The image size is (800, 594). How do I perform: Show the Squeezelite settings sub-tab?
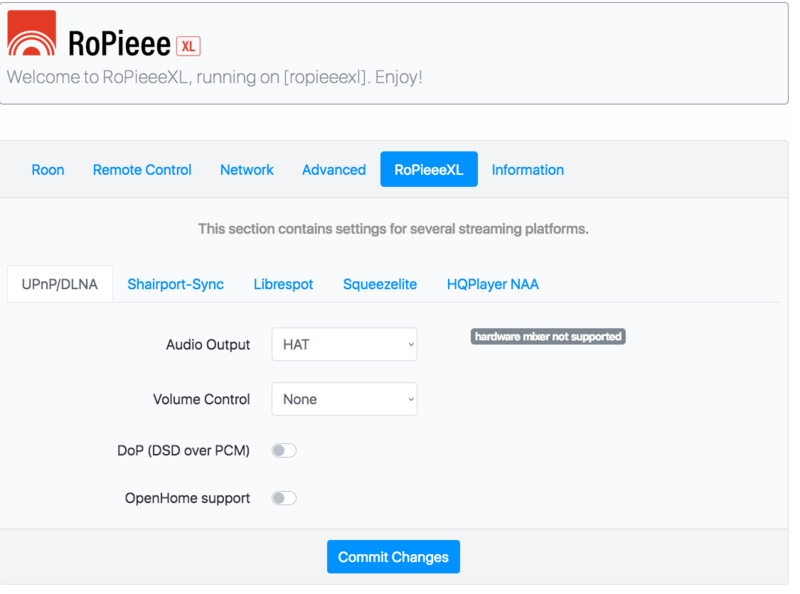[x=380, y=284]
